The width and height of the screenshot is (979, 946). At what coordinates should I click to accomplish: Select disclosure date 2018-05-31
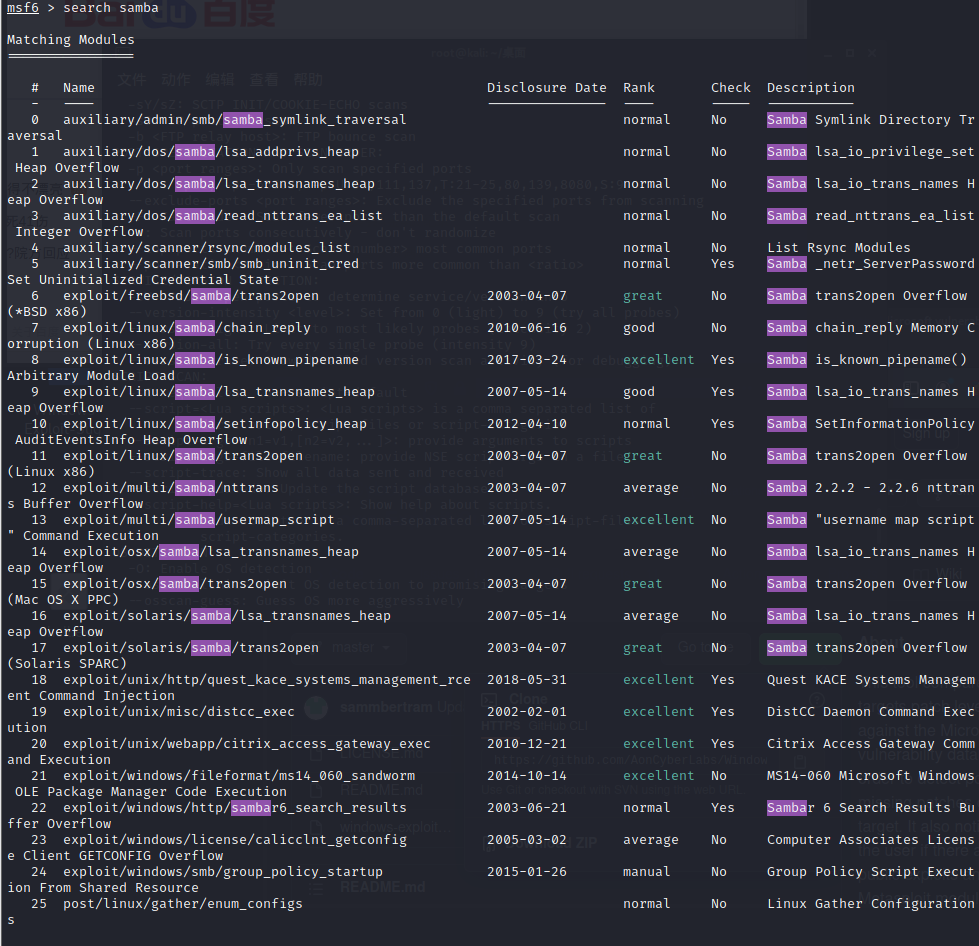pyautogui.click(x=527, y=680)
